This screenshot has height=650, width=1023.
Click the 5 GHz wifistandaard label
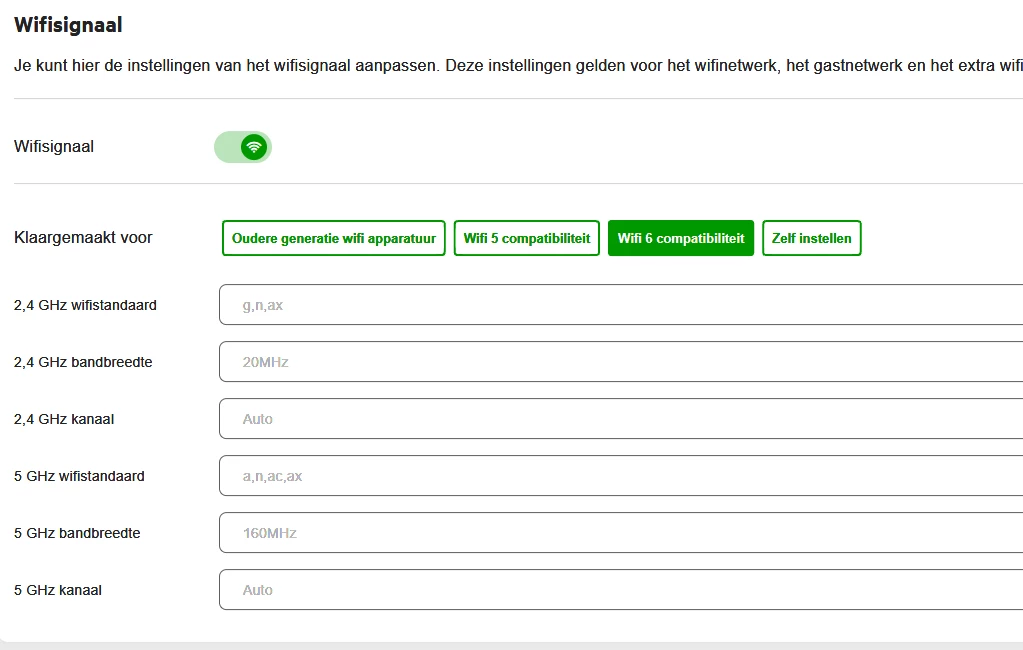pyautogui.click(x=79, y=476)
